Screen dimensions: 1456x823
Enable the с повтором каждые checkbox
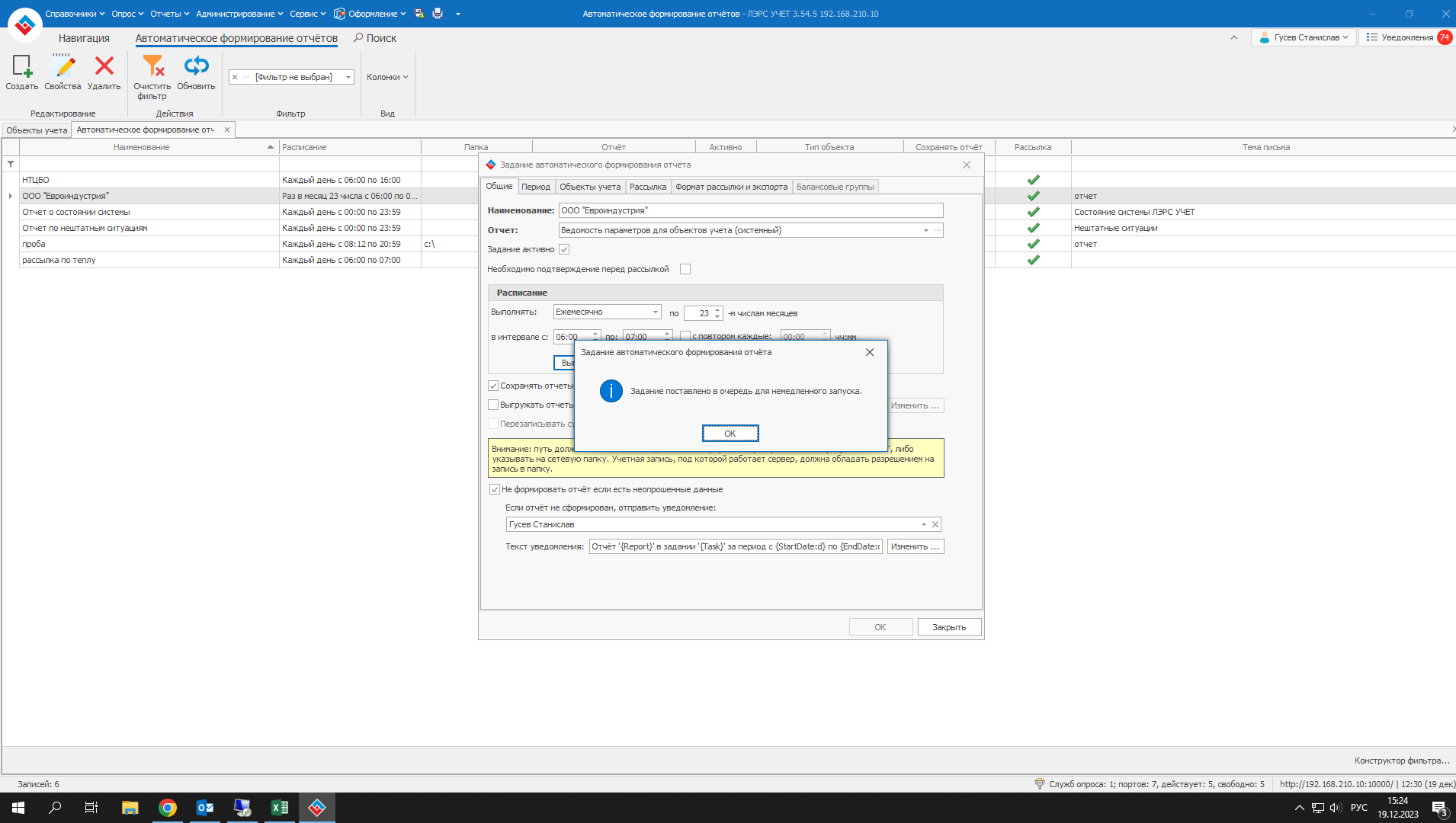(x=685, y=336)
